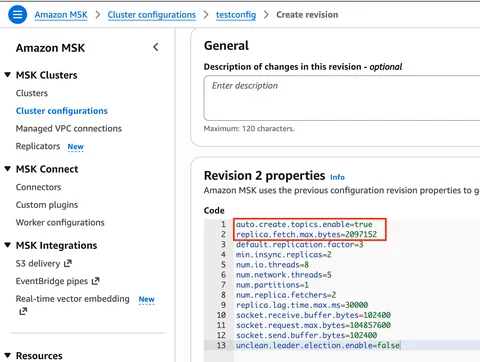This screenshot has width=480, height=362.
Task: Collapse the MSK Connect section
Action: coord(8,169)
